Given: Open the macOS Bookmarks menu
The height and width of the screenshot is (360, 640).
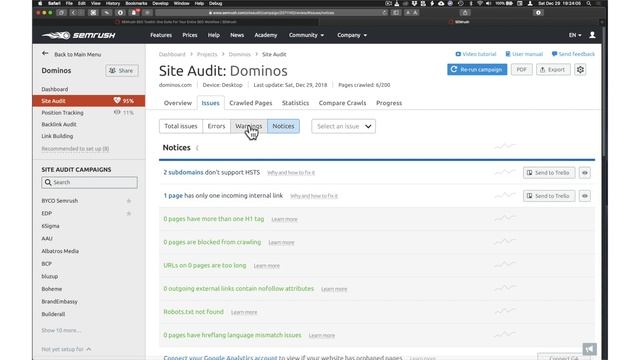Looking at the screenshot, I should click(136, 3).
